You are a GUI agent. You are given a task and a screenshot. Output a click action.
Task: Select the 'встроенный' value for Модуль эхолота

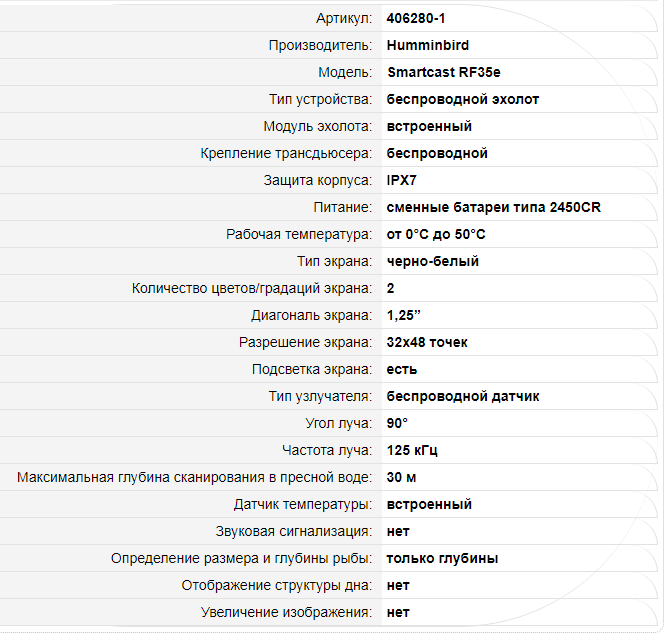click(x=429, y=127)
